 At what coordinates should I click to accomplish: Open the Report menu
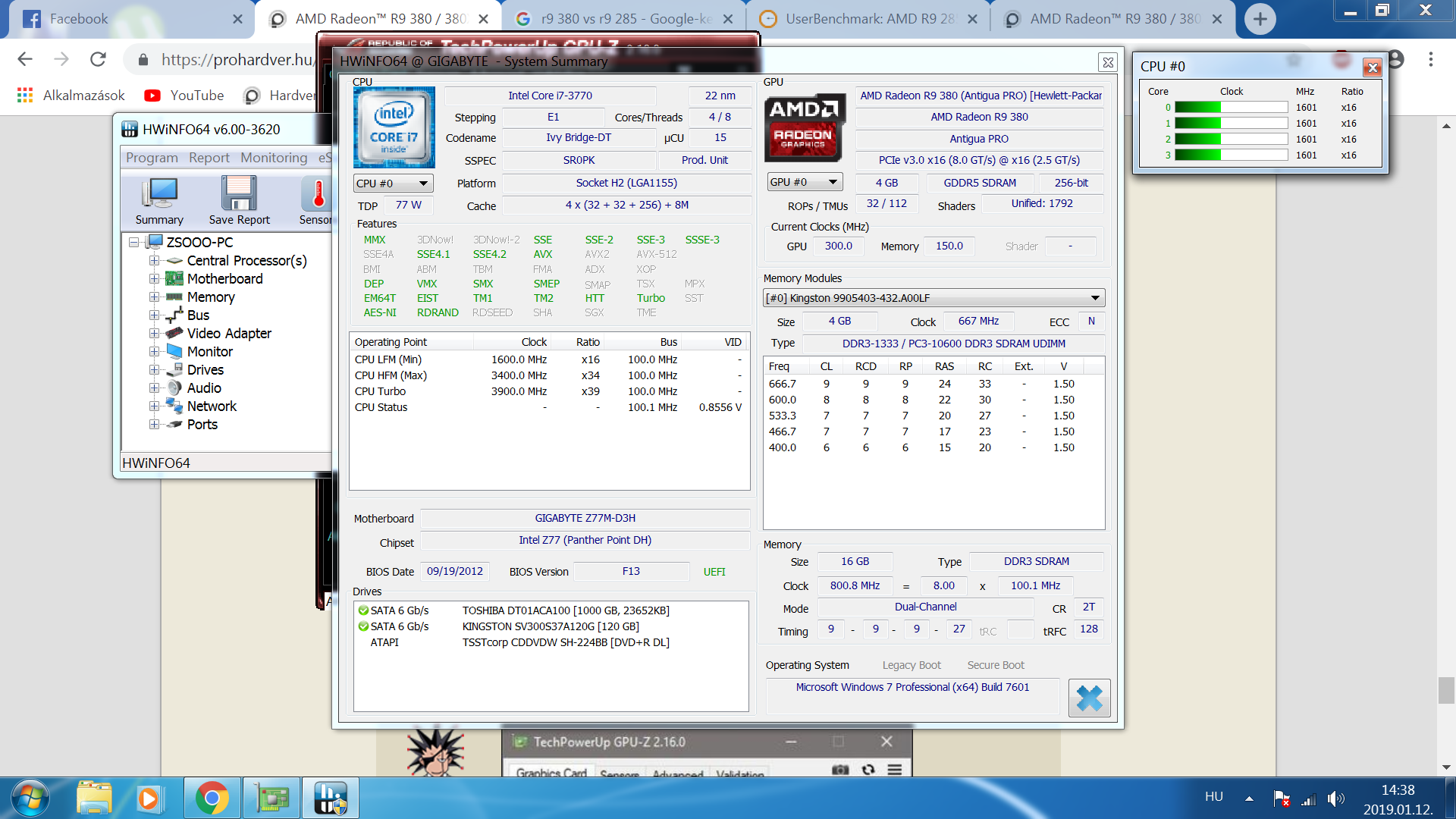[209, 158]
